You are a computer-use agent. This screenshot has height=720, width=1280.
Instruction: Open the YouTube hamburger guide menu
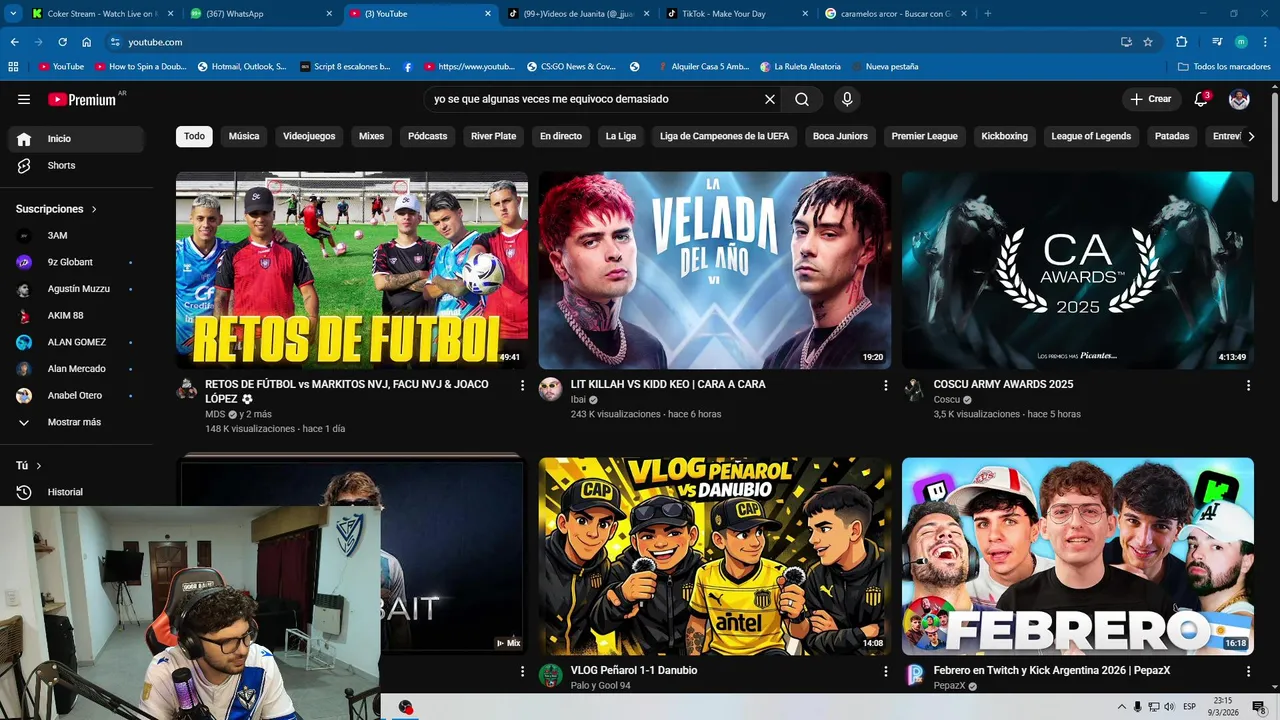pos(24,99)
